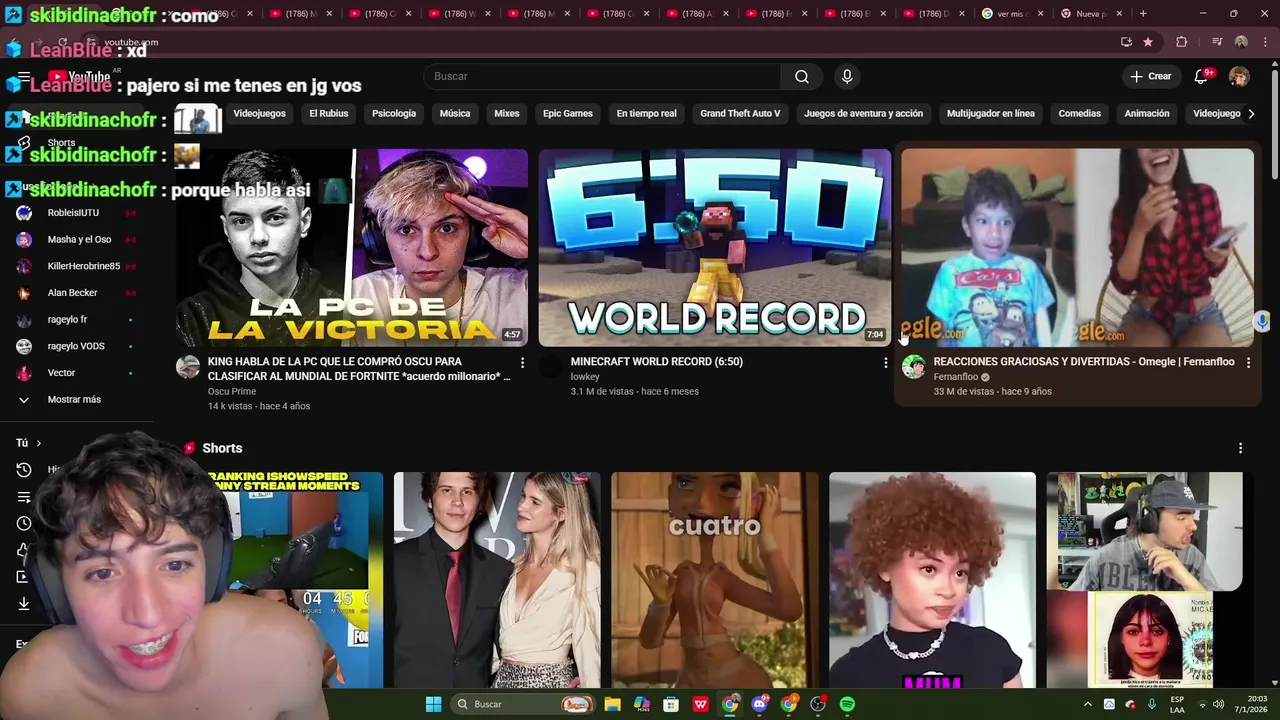Open lowkey channel link under Minecraft video
Image resolution: width=1280 pixels, height=720 pixels.
point(585,377)
